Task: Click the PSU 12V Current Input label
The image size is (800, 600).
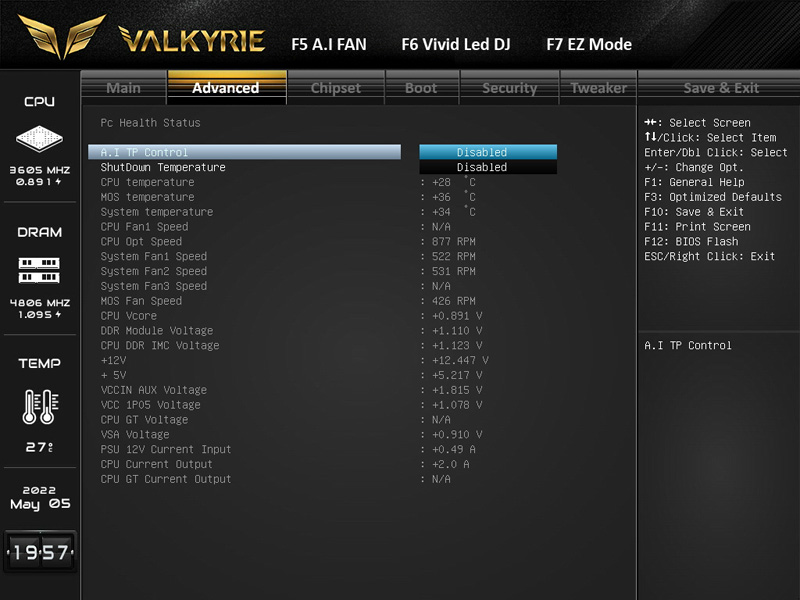Action: tap(166, 449)
